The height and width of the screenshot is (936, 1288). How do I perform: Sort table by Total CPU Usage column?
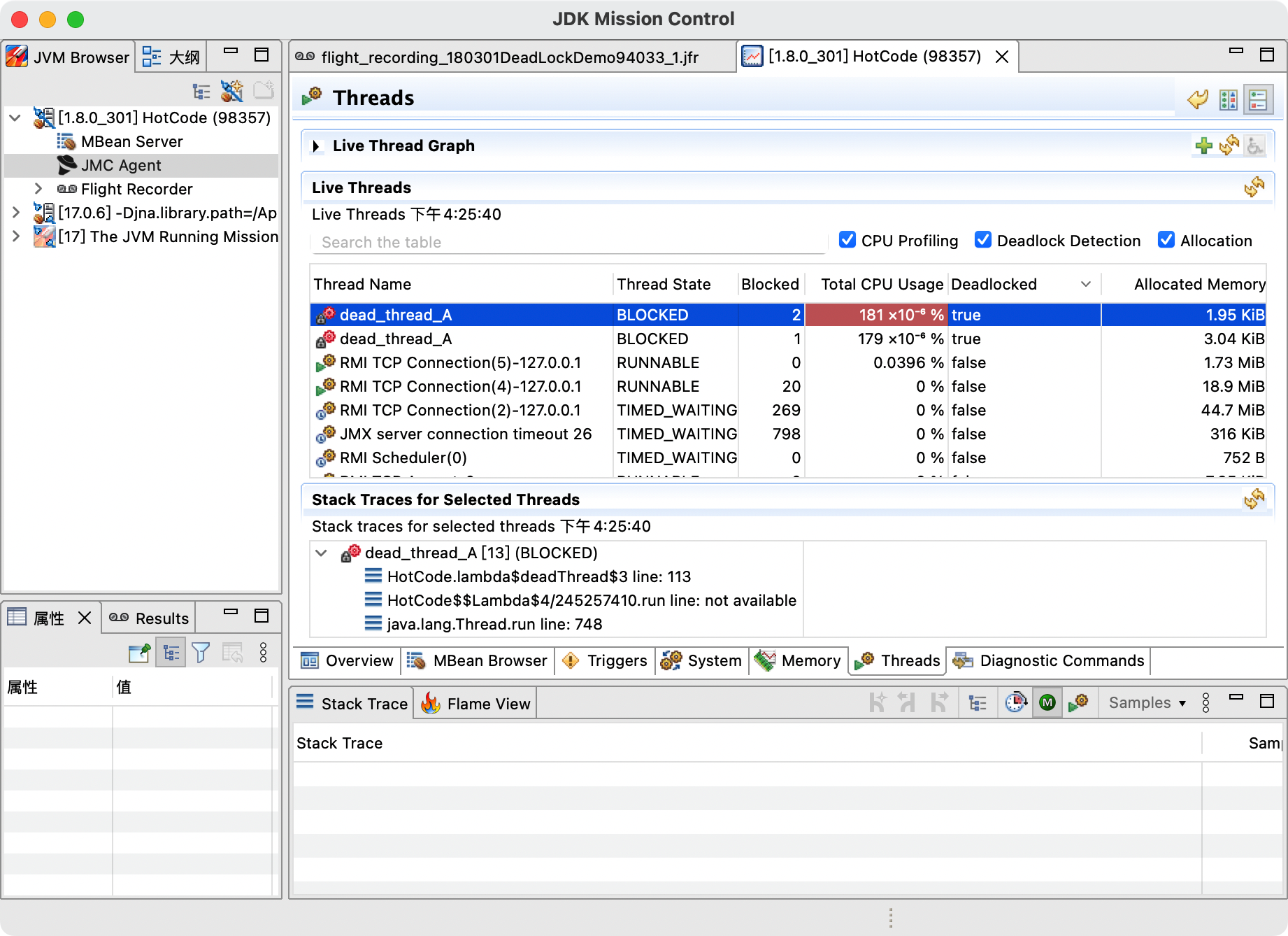881,285
